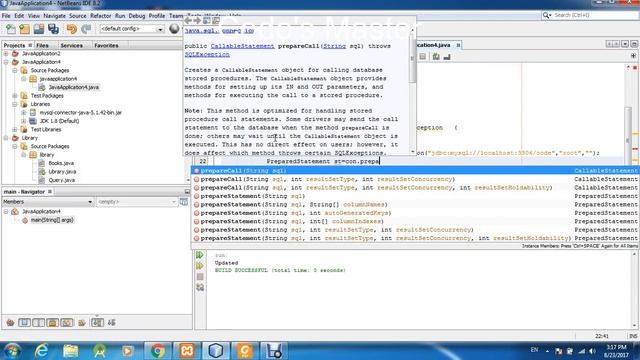This screenshot has height=360, width=640.
Task: Click the Open Project toolbar icon
Action: 39,29
